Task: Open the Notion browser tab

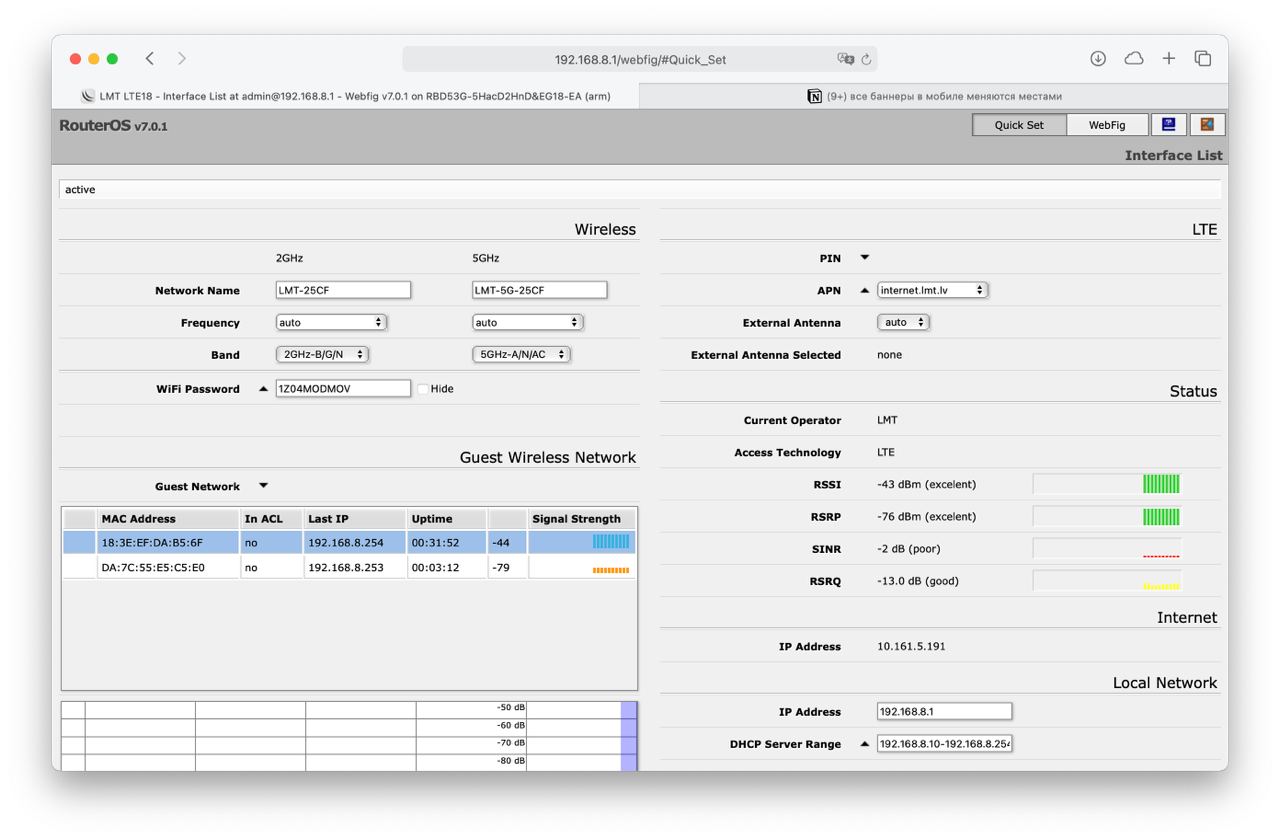Action: 934,96
